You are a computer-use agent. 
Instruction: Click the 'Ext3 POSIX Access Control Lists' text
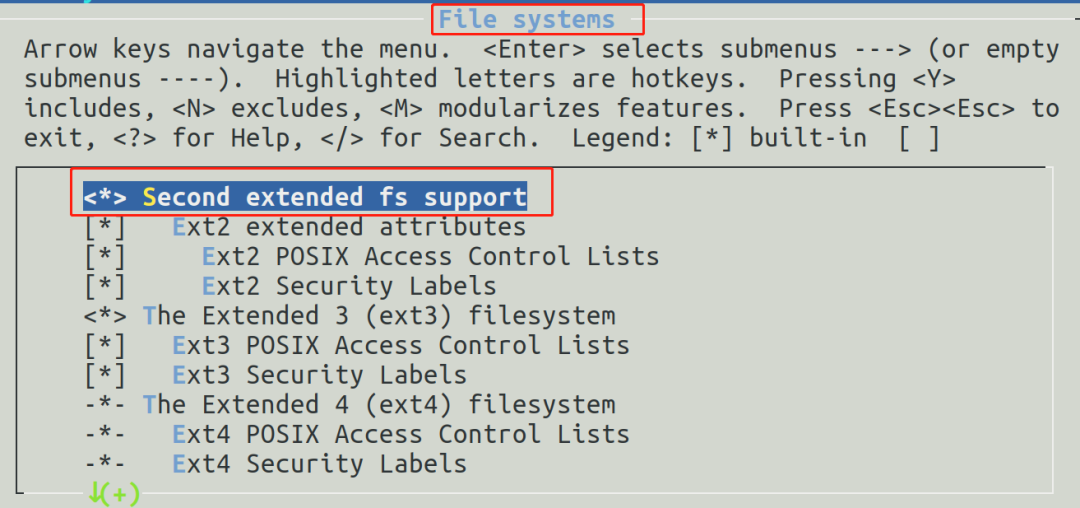click(x=401, y=346)
